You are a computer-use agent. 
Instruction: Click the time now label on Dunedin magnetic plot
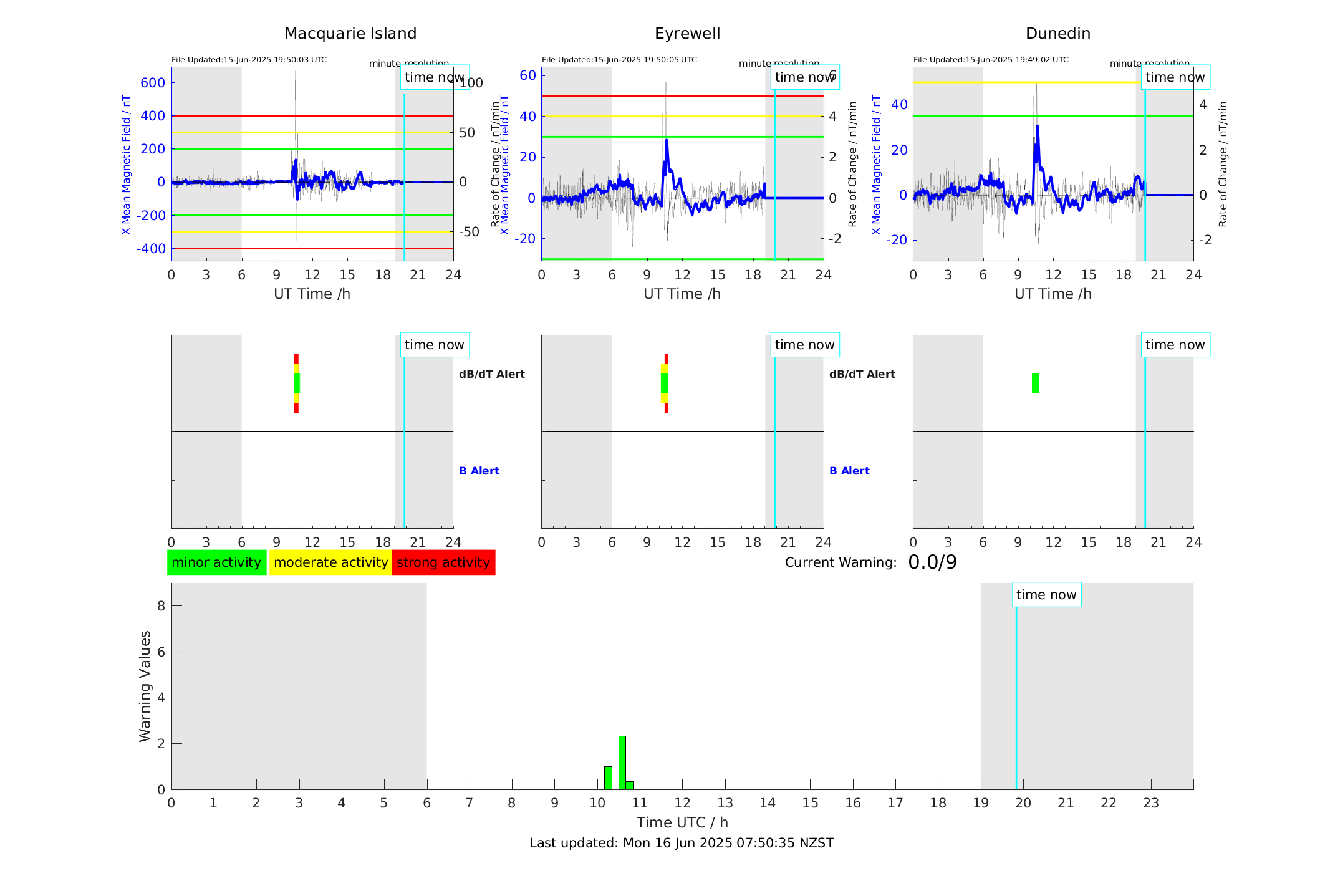tap(1175, 77)
